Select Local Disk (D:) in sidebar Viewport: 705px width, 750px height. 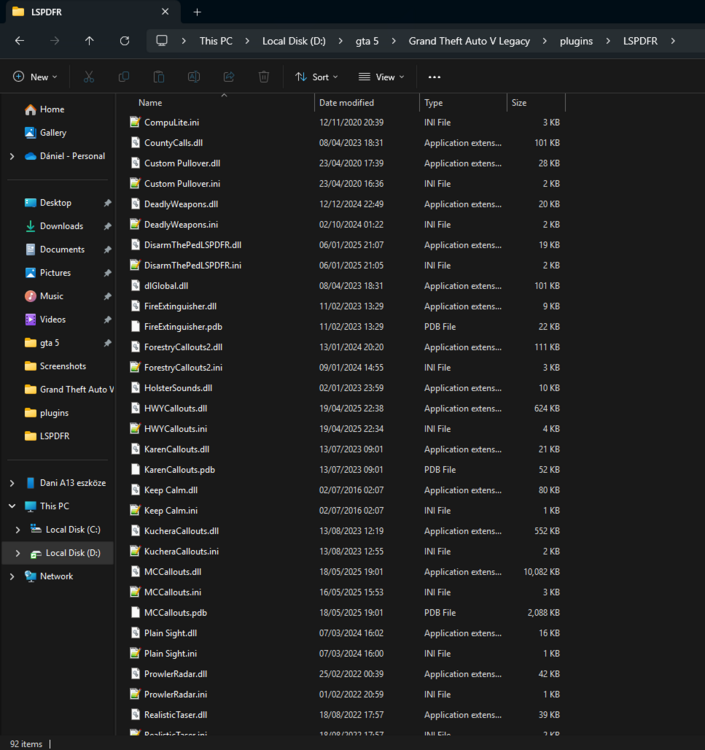58,553
